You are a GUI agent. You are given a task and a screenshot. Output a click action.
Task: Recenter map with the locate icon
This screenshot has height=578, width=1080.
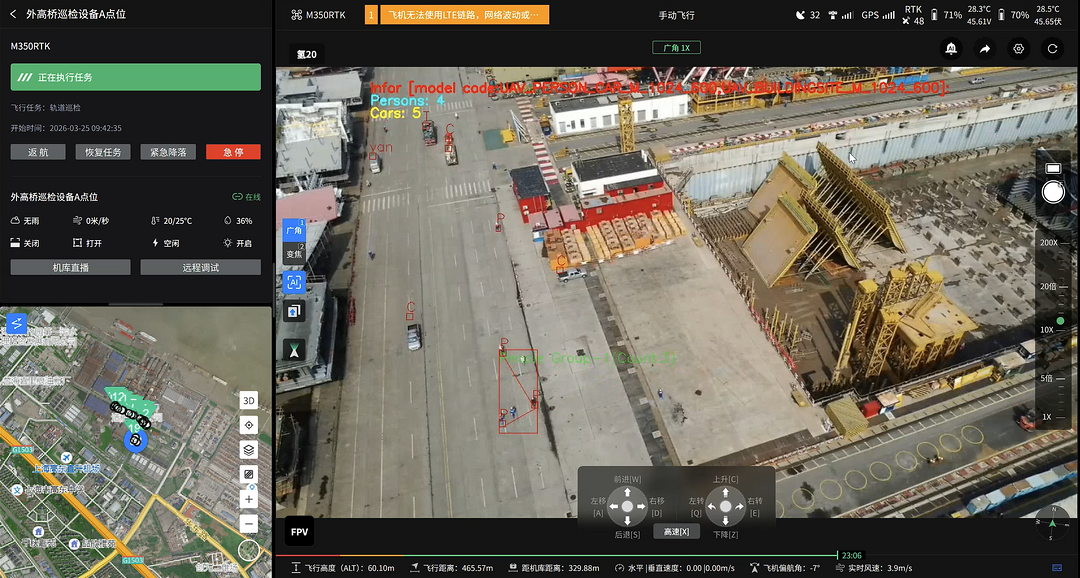249,425
